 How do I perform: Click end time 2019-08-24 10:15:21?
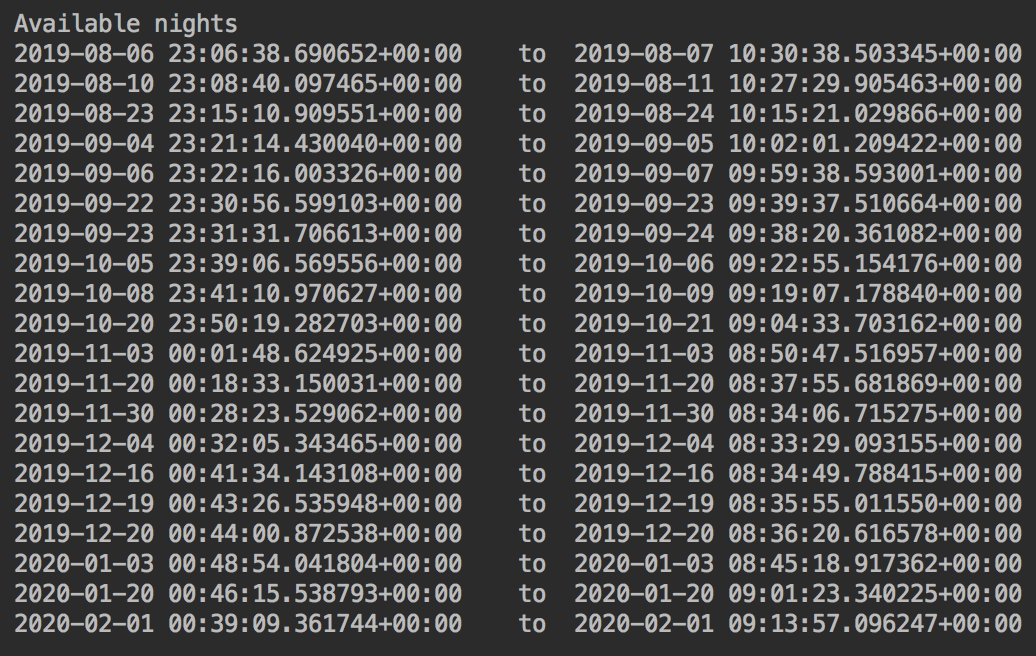tap(797, 114)
